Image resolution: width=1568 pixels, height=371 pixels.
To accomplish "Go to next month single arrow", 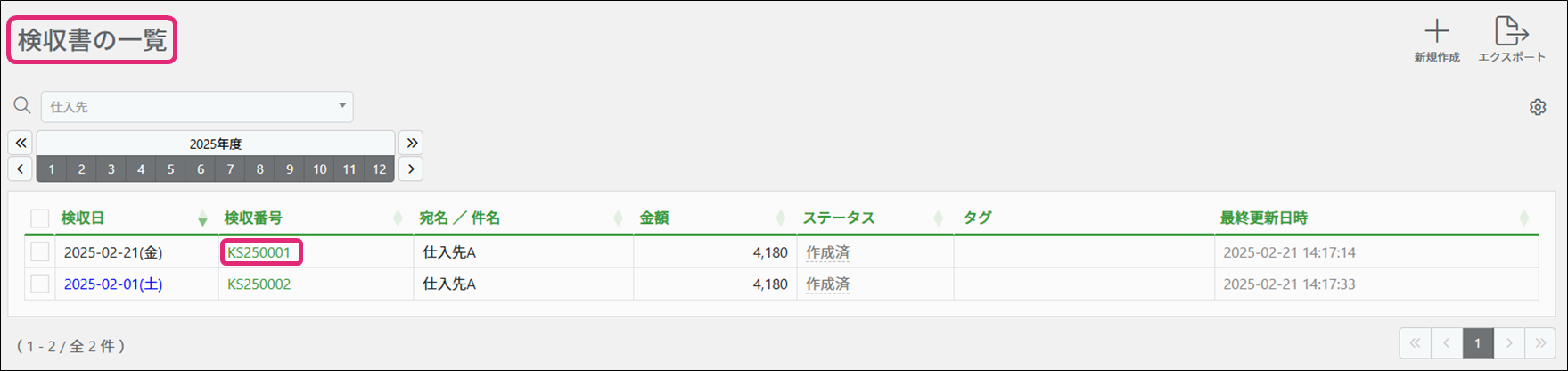I will point(410,169).
